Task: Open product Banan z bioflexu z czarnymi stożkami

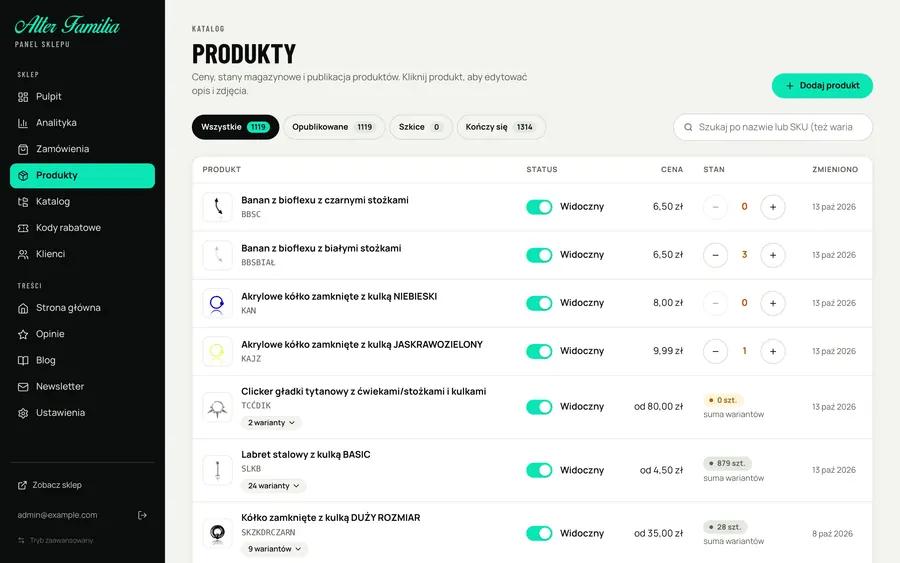Action: click(x=325, y=200)
